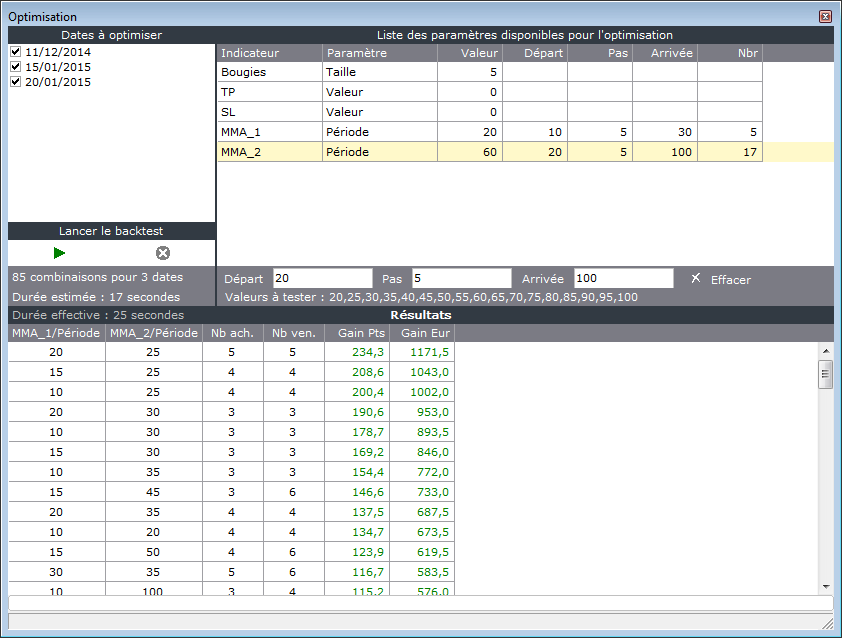This screenshot has height=638, width=842.
Task: Select the Bougies Taille parameter row
Action: point(490,72)
